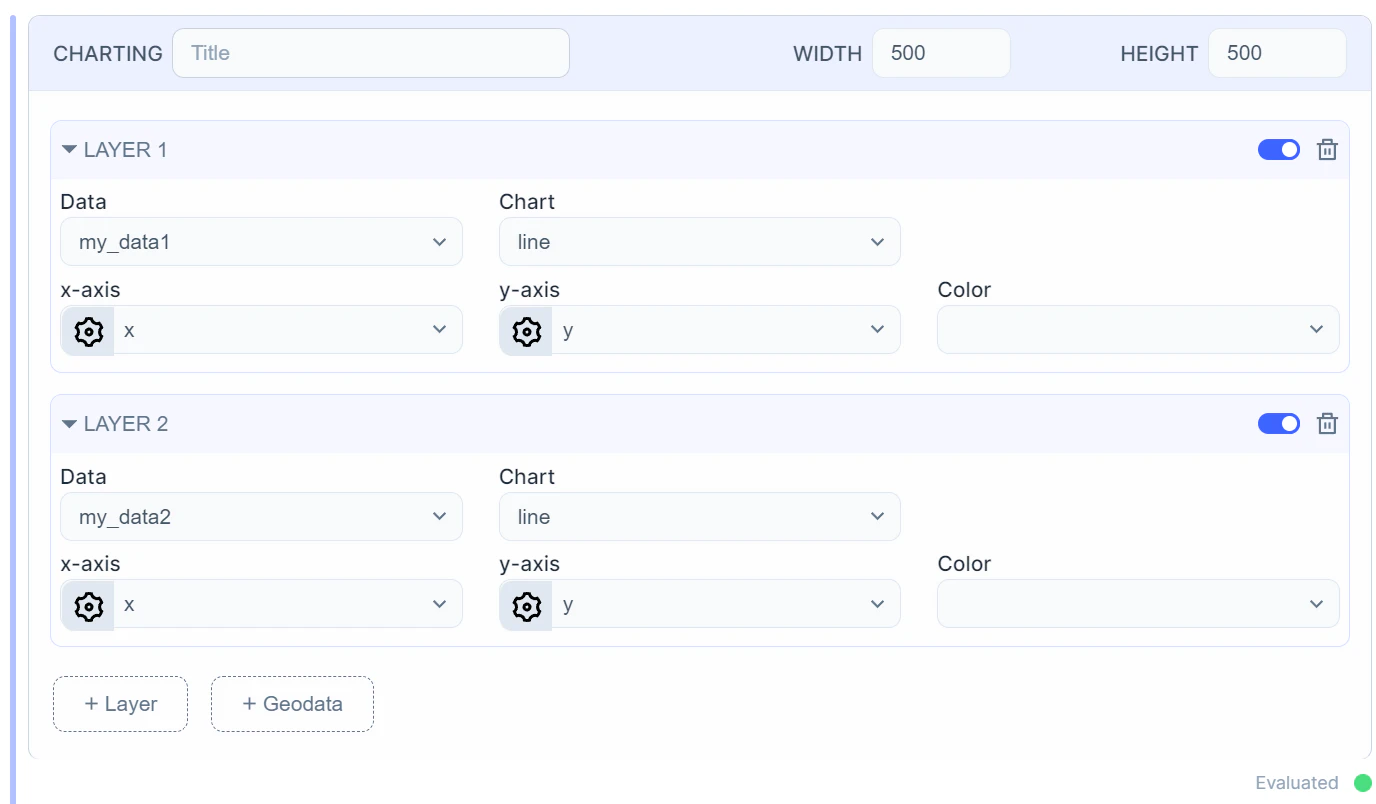Image resolution: width=1376 pixels, height=804 pixels.
Task: Open Layer 2 x-axis settings gear
Action: click(89, 605)
